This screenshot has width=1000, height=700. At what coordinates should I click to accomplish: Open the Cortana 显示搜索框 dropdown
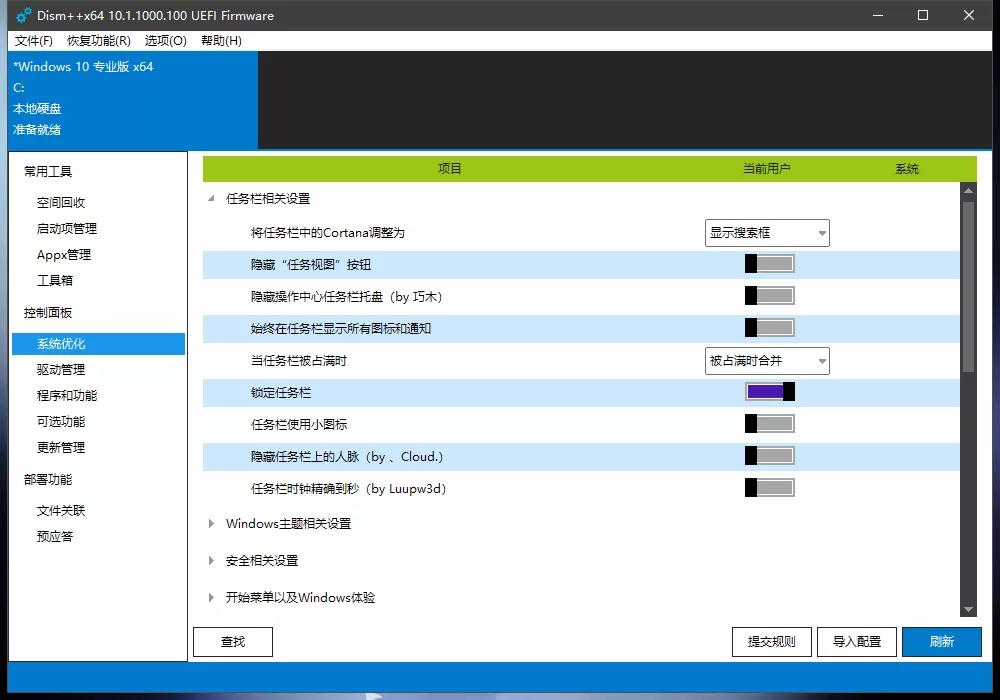(x=766, y=232)
